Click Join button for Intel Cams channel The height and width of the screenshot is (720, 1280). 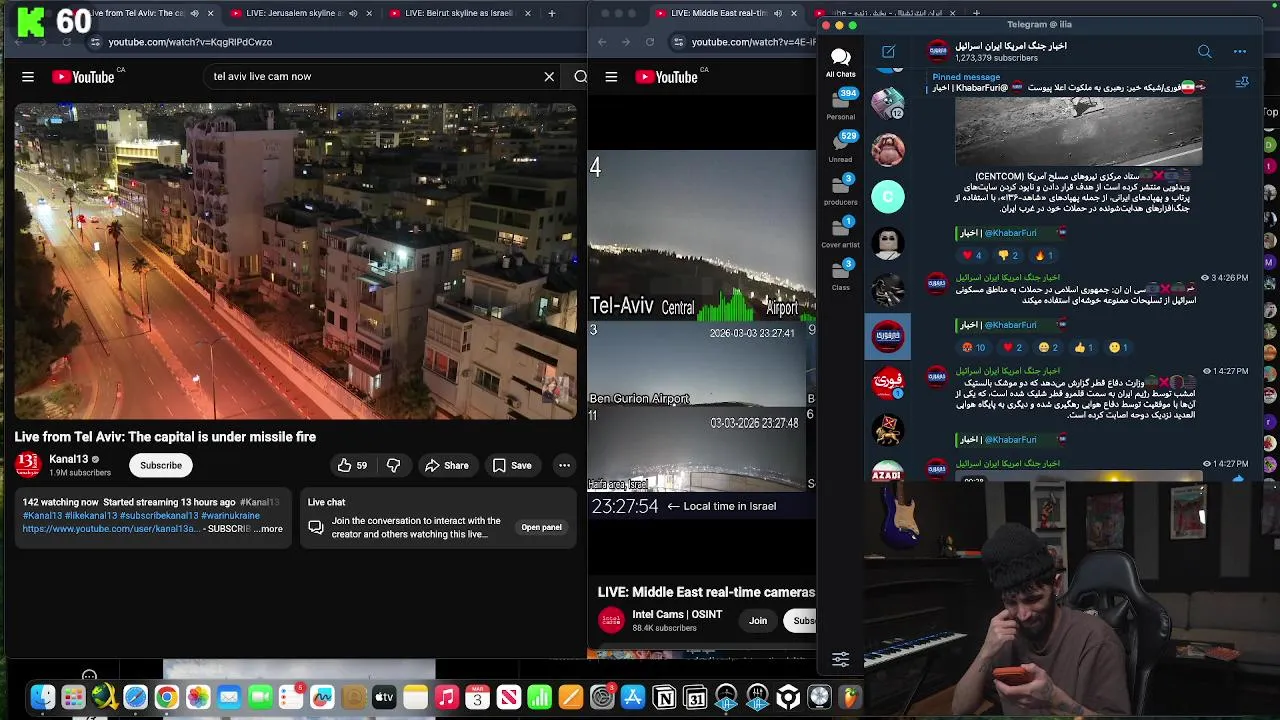click(758, 621)
